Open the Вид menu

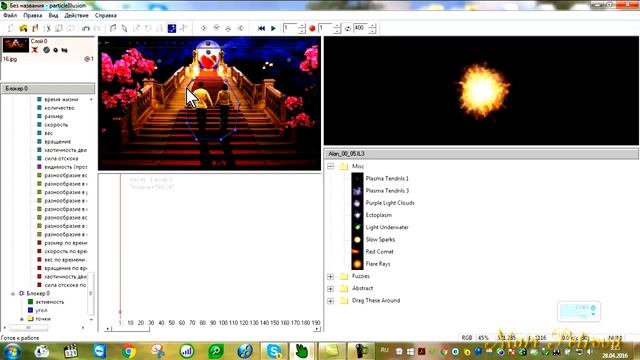(x=53, y=15)
